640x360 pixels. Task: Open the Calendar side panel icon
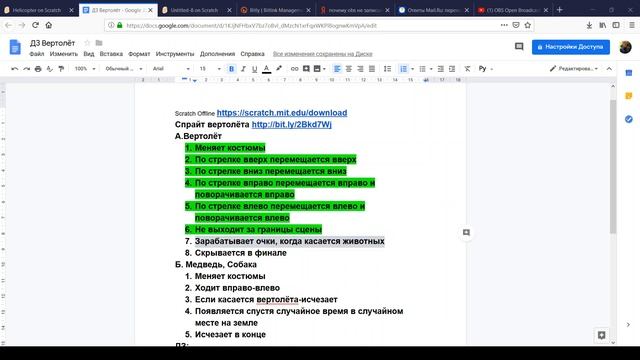pyautogui.click(x=629, y=73)
